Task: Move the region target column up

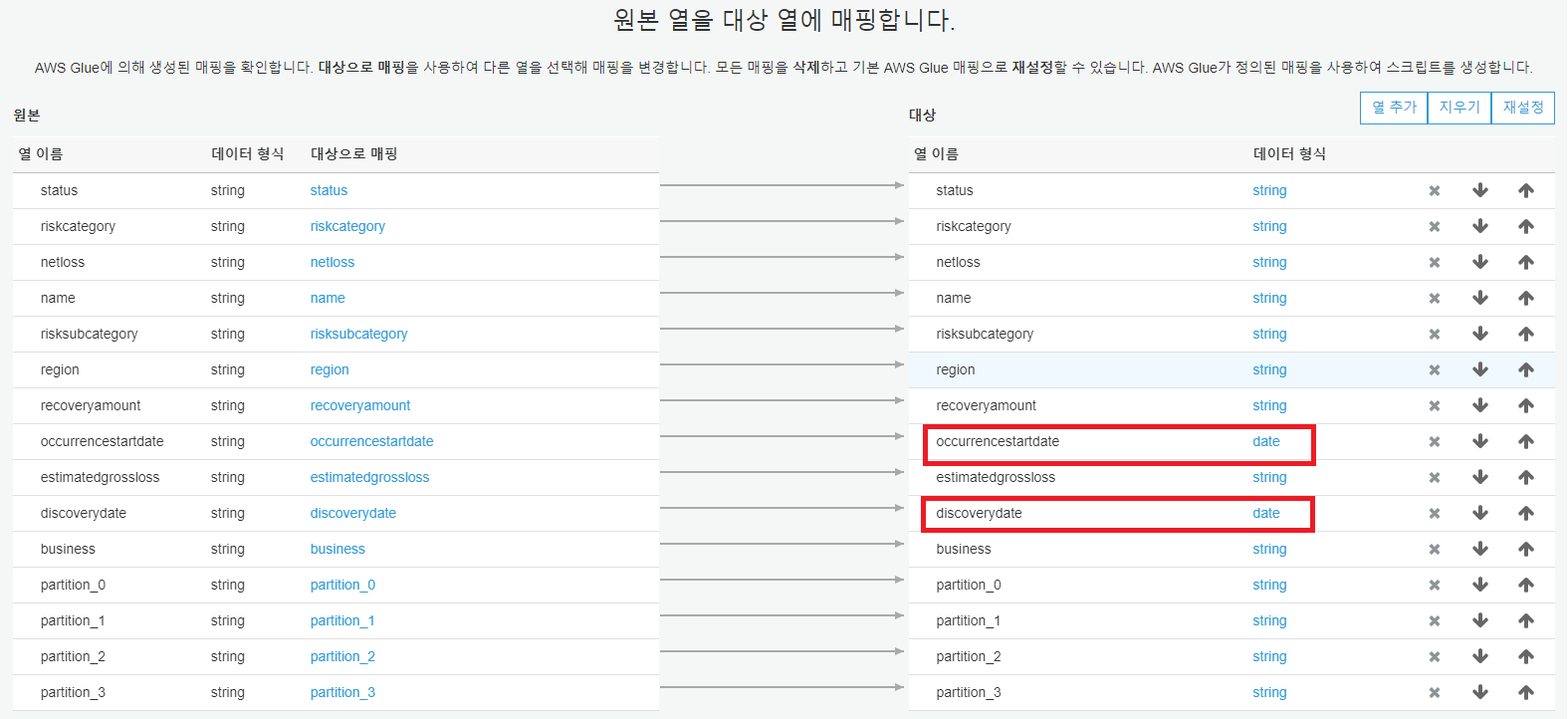Action: 1525,370
